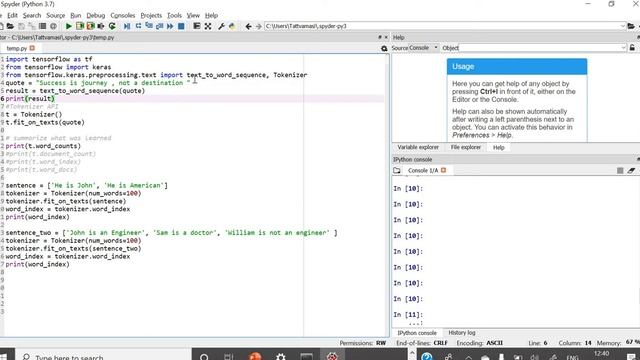
Task: Open the View menu
Action: tap(193, 15)
